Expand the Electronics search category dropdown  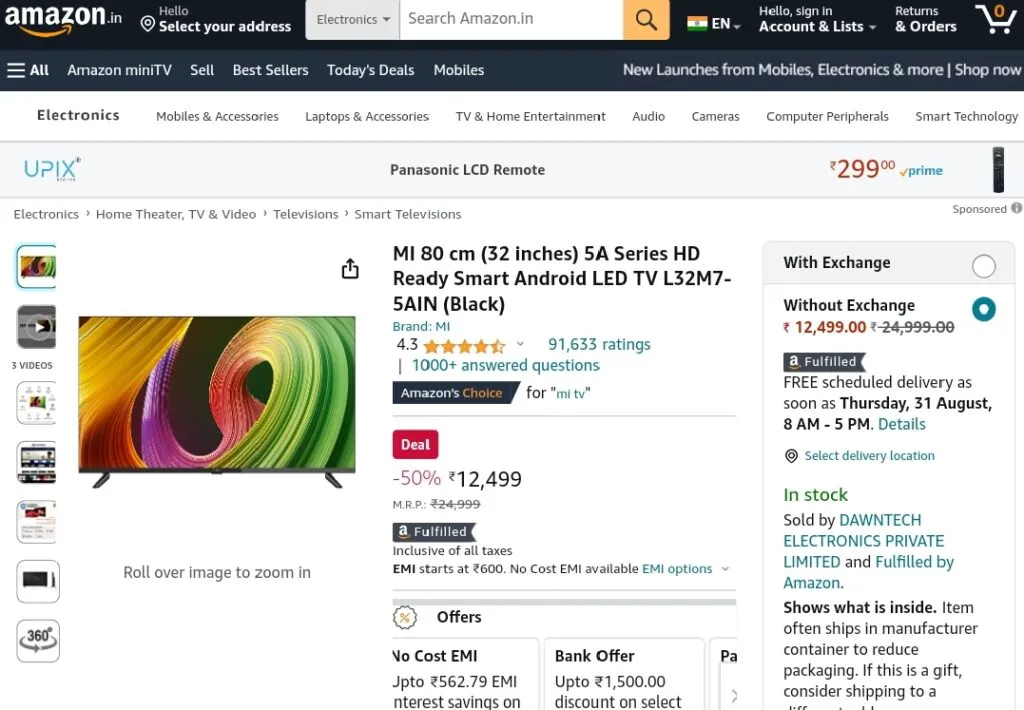tap(353, 20)
